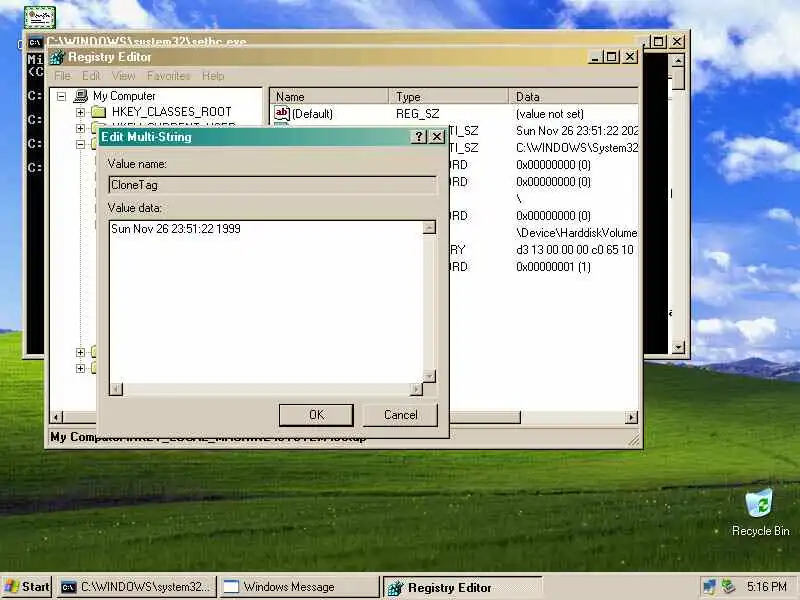Open the File menu in Registry Editor
The height and width of the screenshot is (600, 800).
click(x=62, y=76)
